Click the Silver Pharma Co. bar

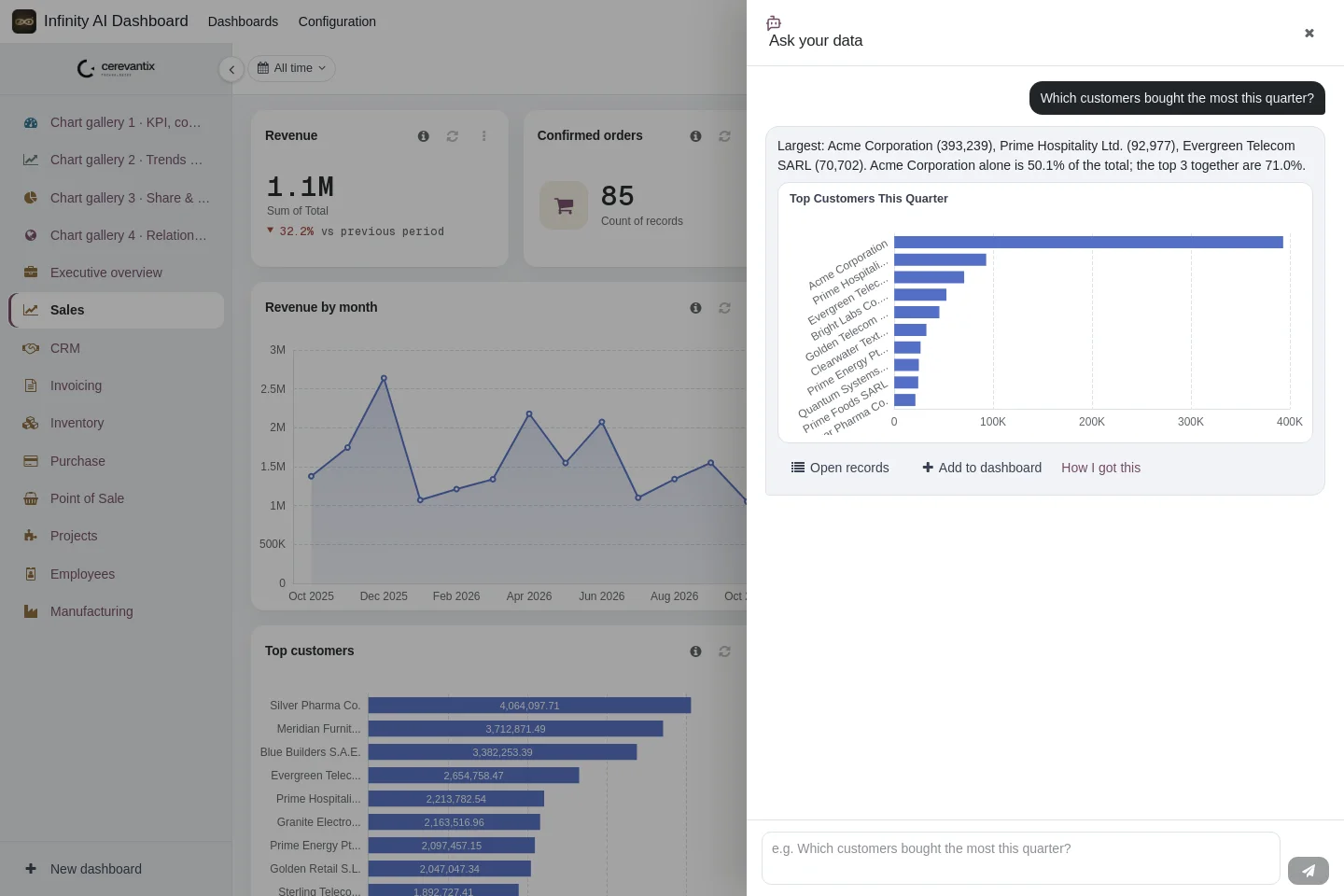529,706
